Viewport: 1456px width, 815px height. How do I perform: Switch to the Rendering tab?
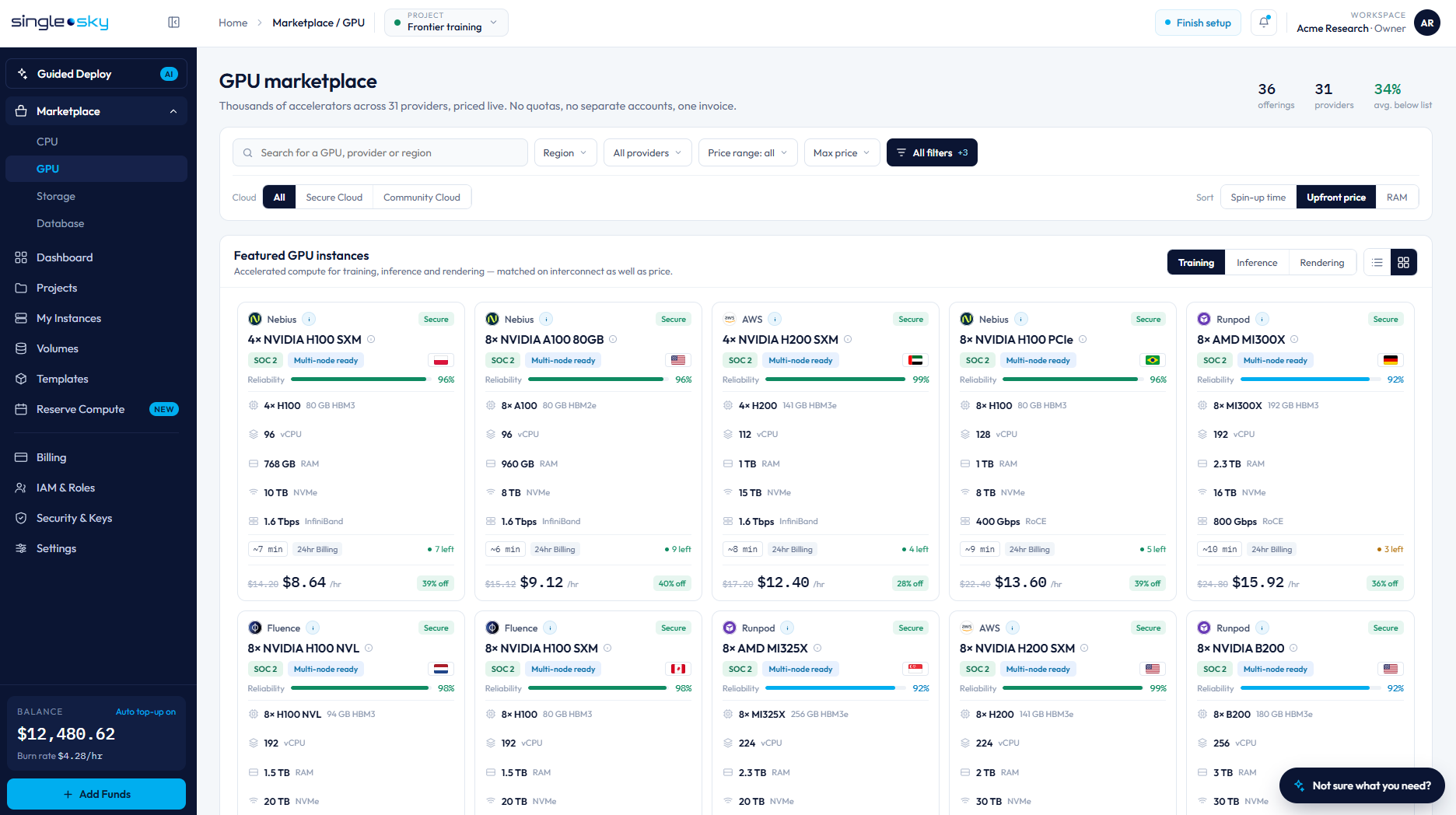(1321, 263)
